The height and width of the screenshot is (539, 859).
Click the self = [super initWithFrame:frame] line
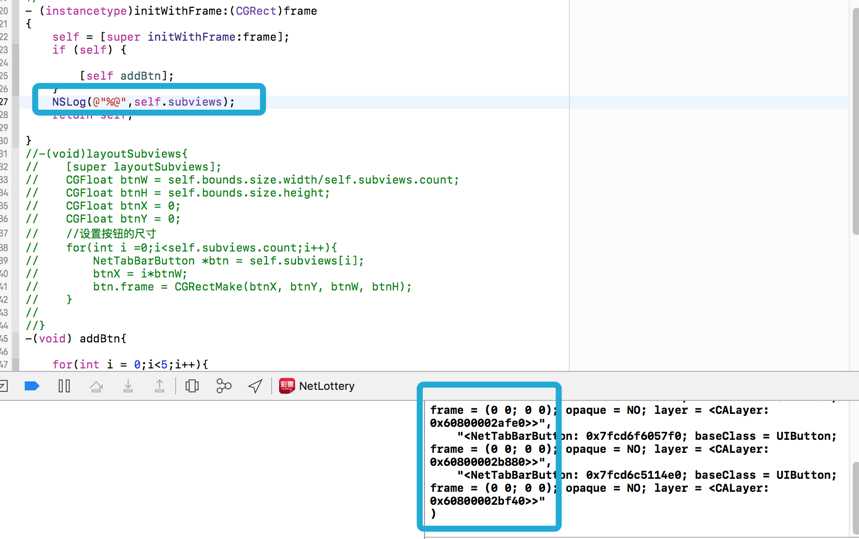coord(170,37)
